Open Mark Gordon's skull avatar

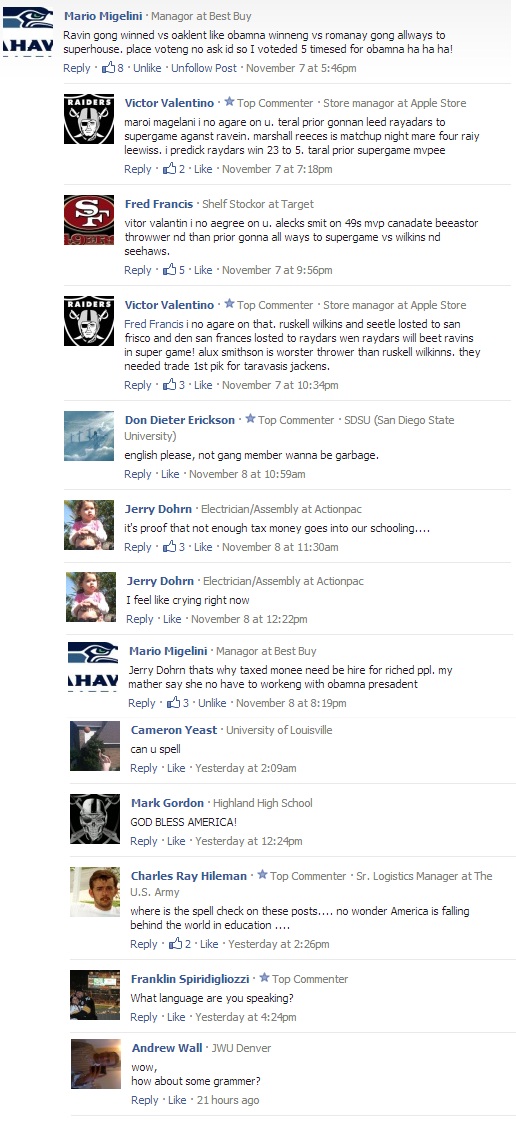[95, 819]
